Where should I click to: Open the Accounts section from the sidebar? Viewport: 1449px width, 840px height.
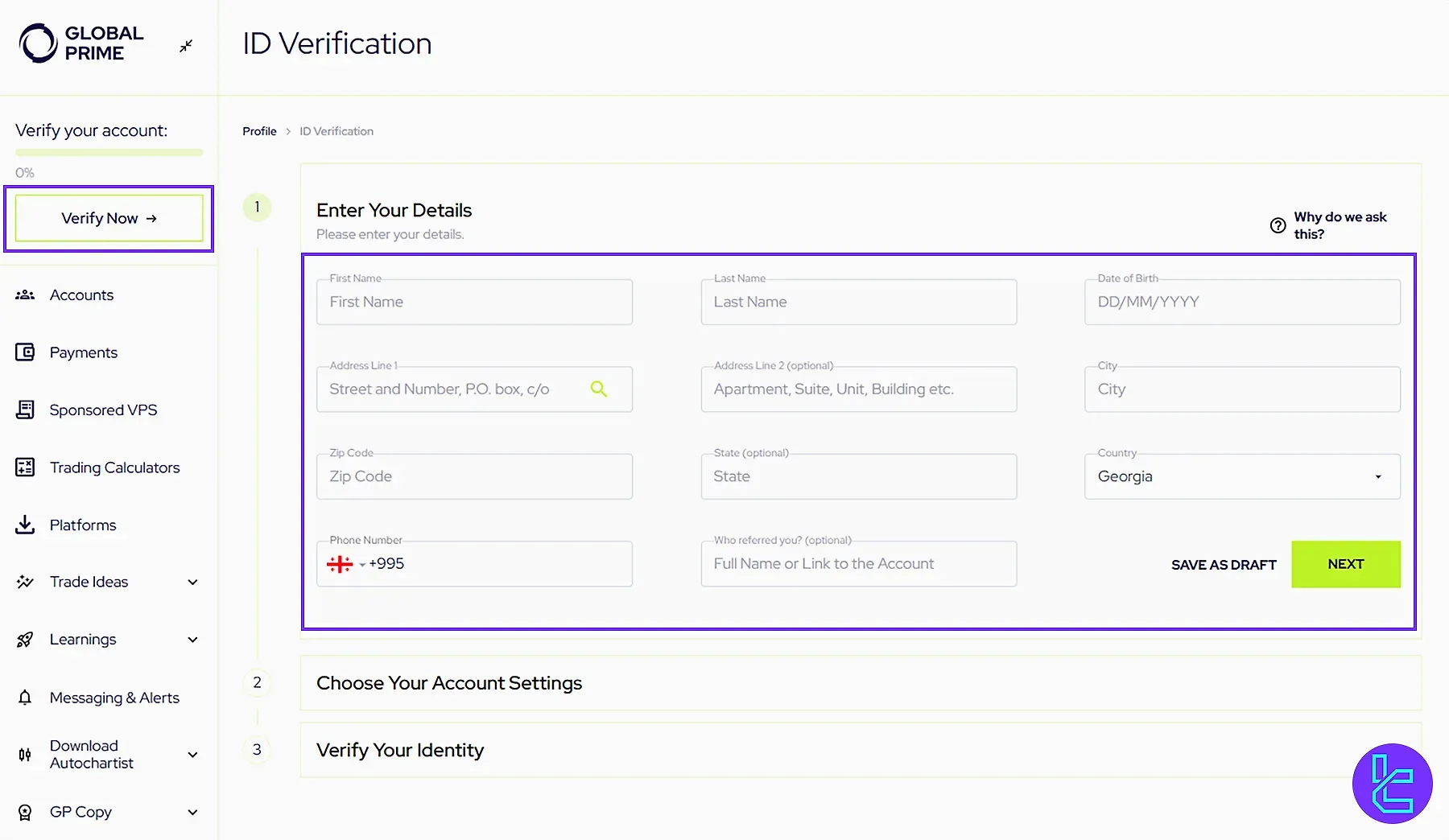click(x=25, y=294)
